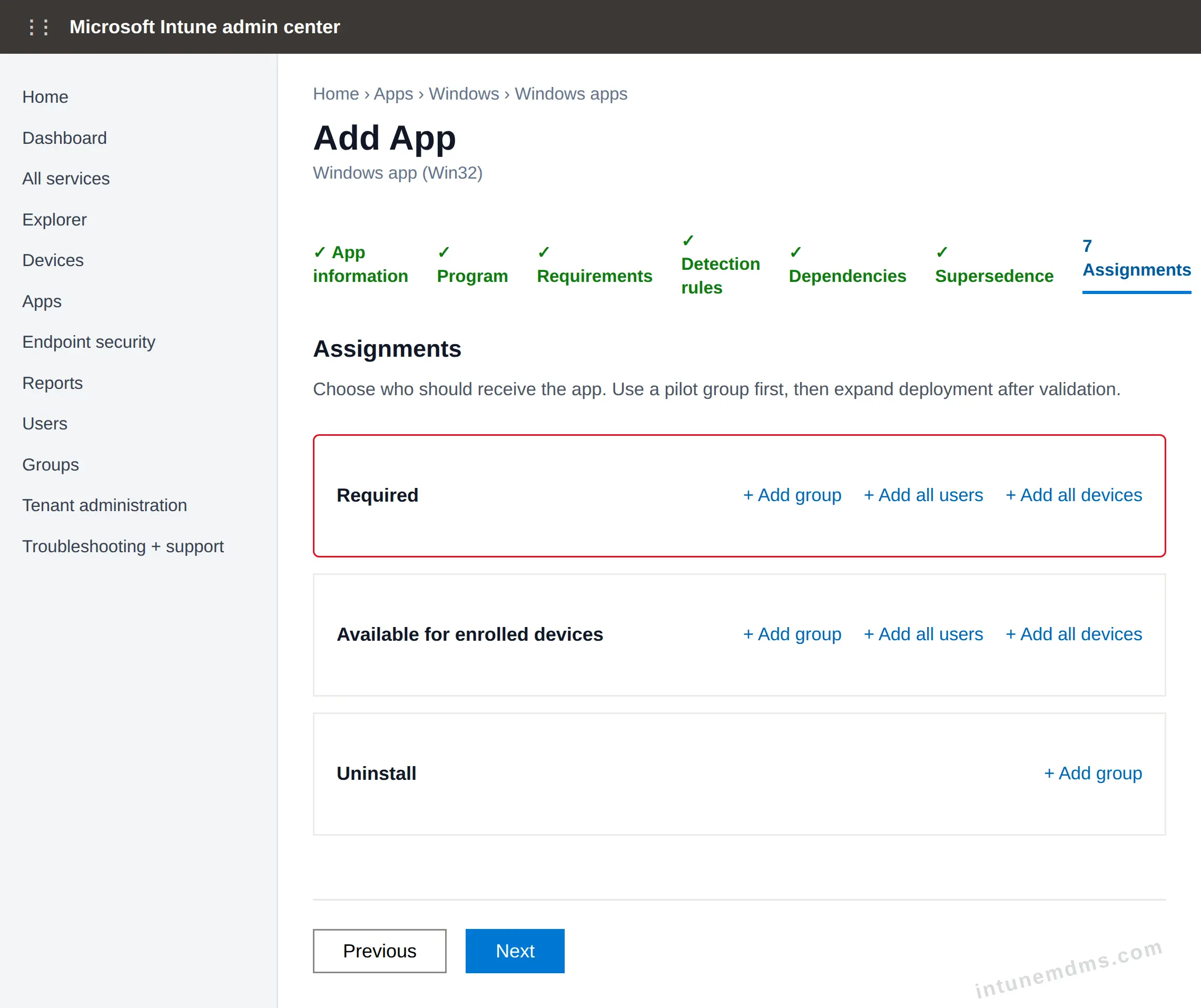
Task: Return to the App information step
Action: point(360,265)
